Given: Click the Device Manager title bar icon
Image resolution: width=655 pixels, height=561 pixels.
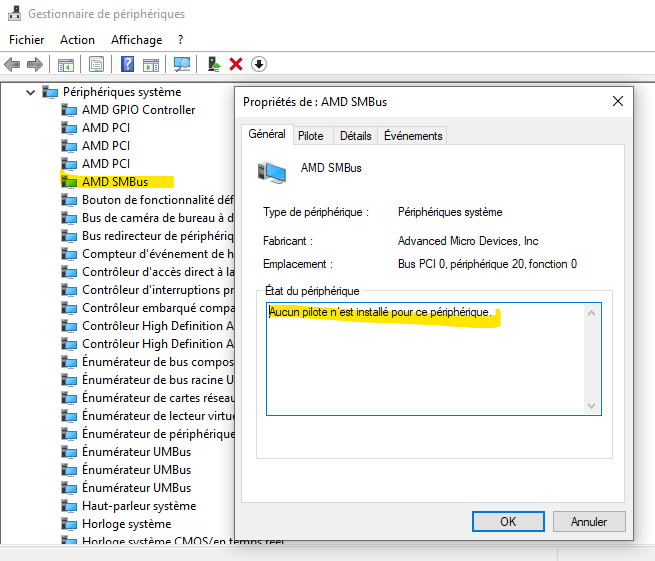Looking at the screenshot, I should pos(15,13).
